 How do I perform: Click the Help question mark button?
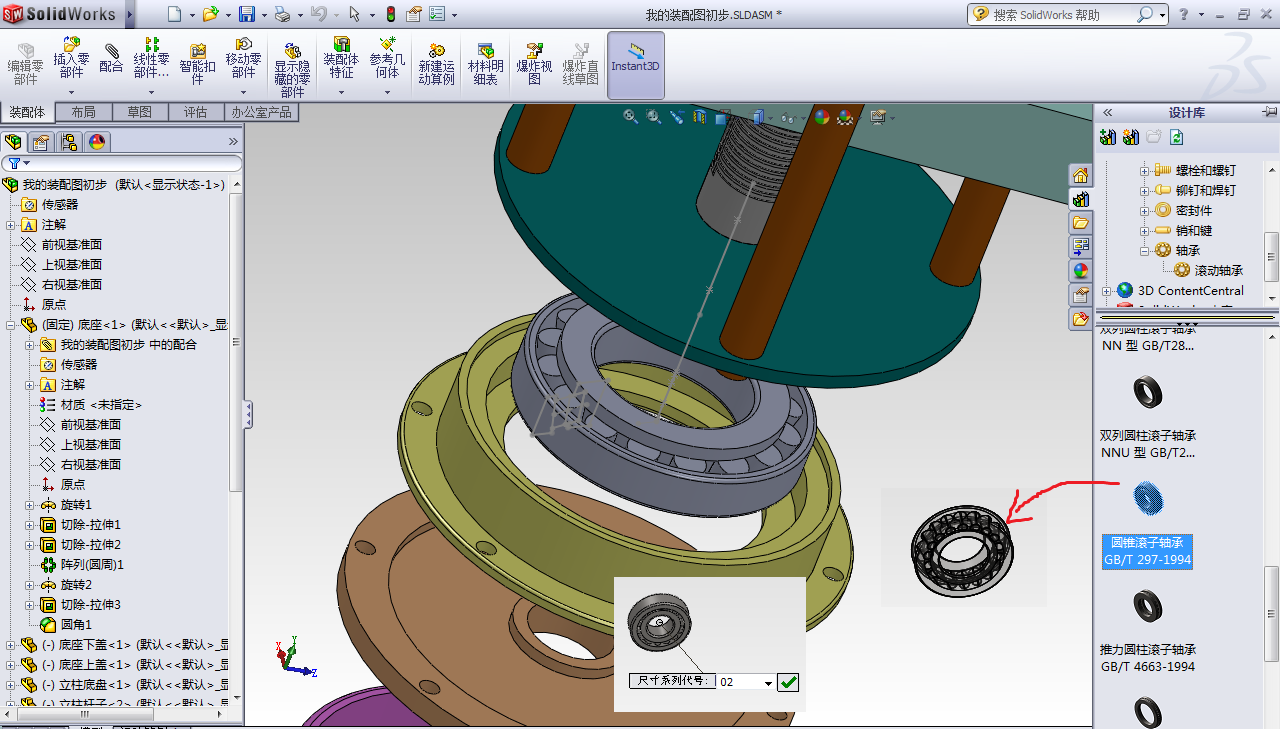(1185, 14)
